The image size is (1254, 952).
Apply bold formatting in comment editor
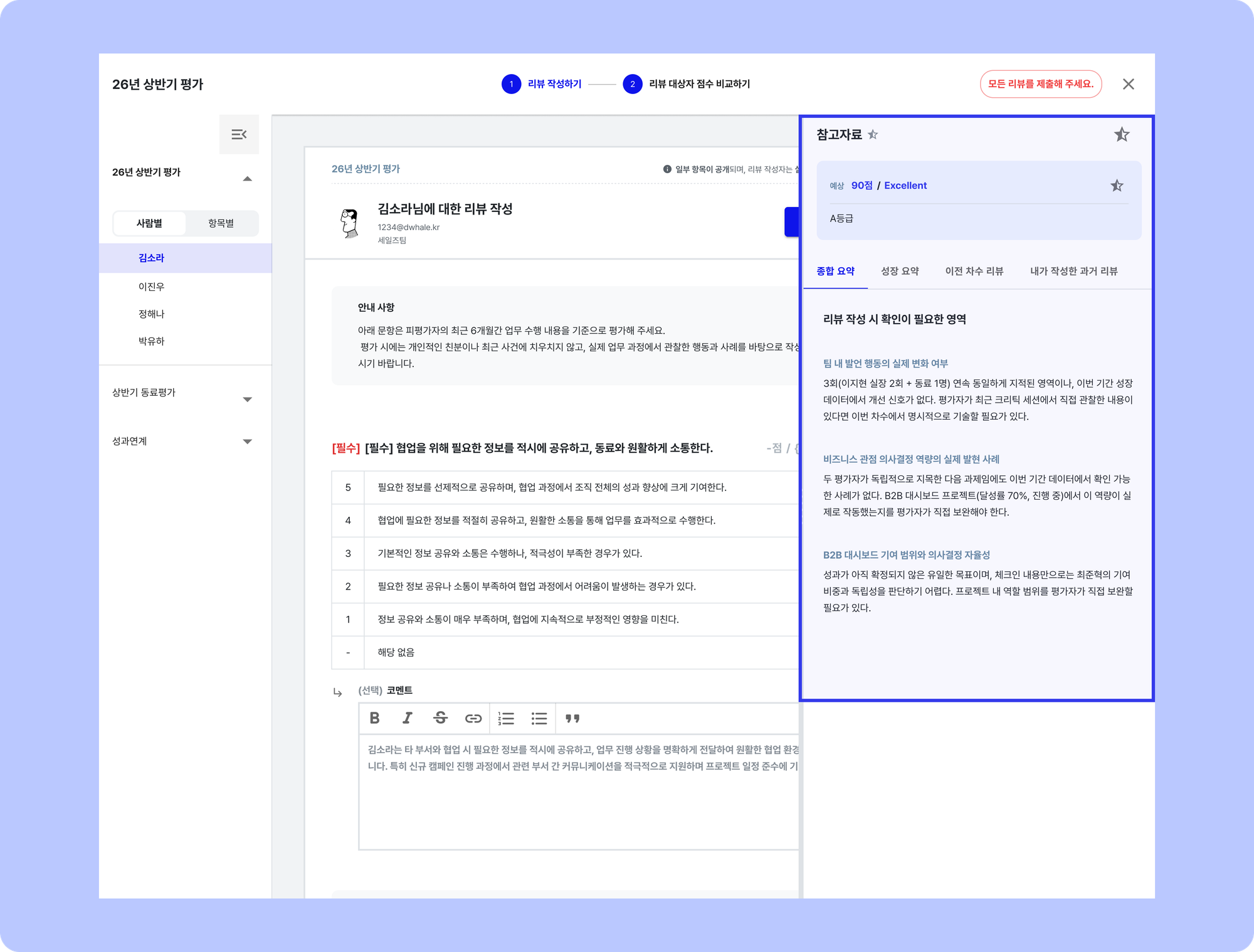pos(375,718)
